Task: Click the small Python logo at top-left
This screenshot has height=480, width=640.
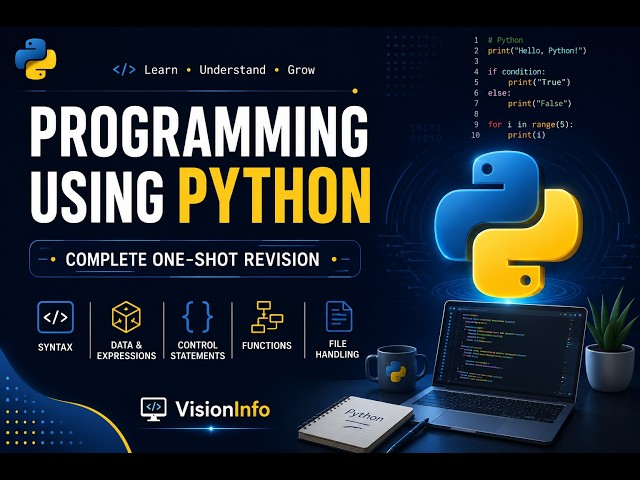Action: click(x=36, y=59)
